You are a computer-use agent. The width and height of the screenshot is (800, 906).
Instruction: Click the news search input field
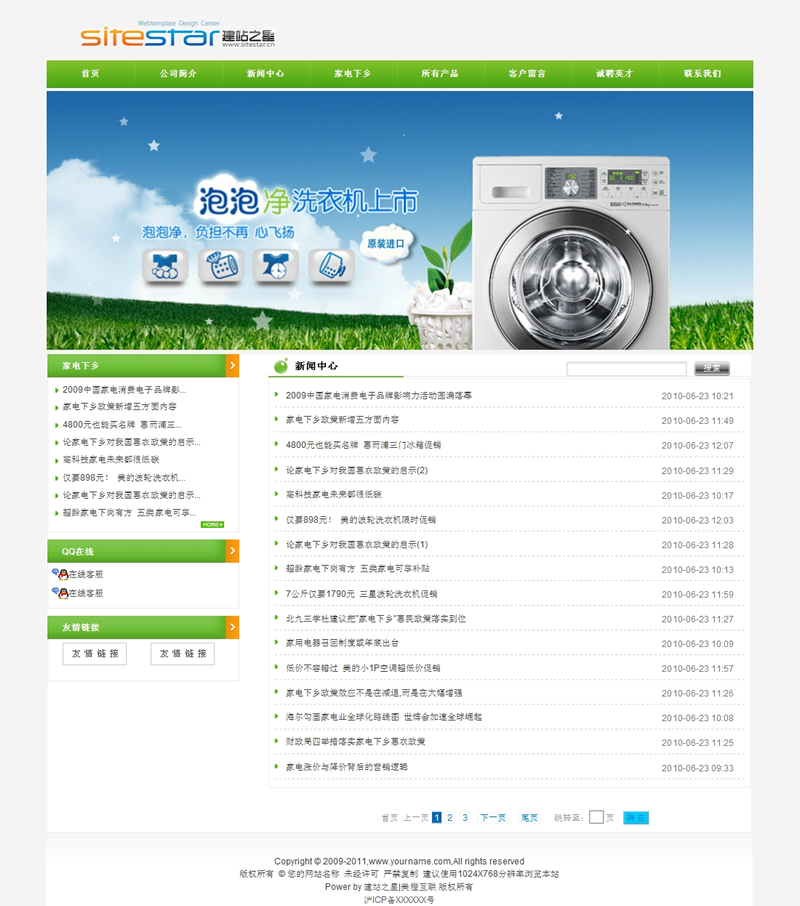pos(626,369)
